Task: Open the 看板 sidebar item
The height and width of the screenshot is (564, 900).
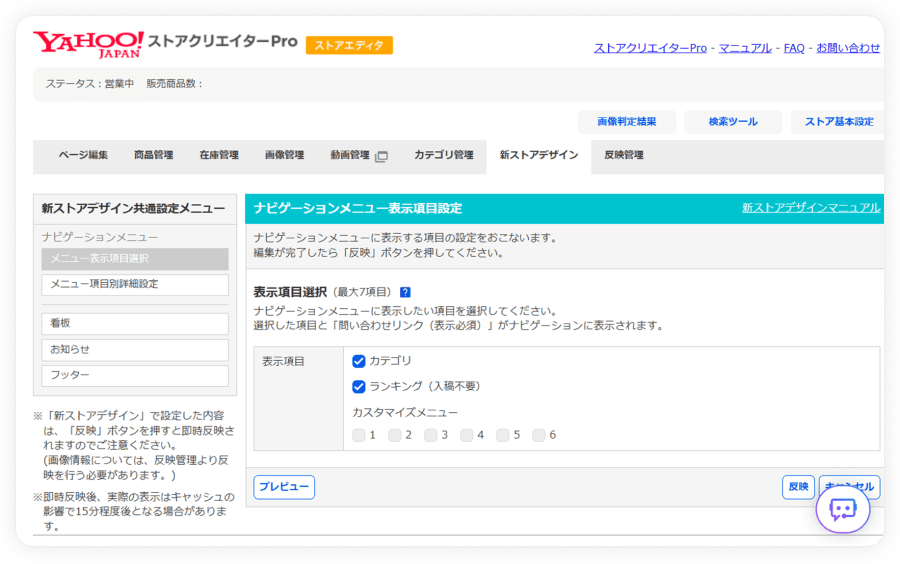Action: [135, 324]
